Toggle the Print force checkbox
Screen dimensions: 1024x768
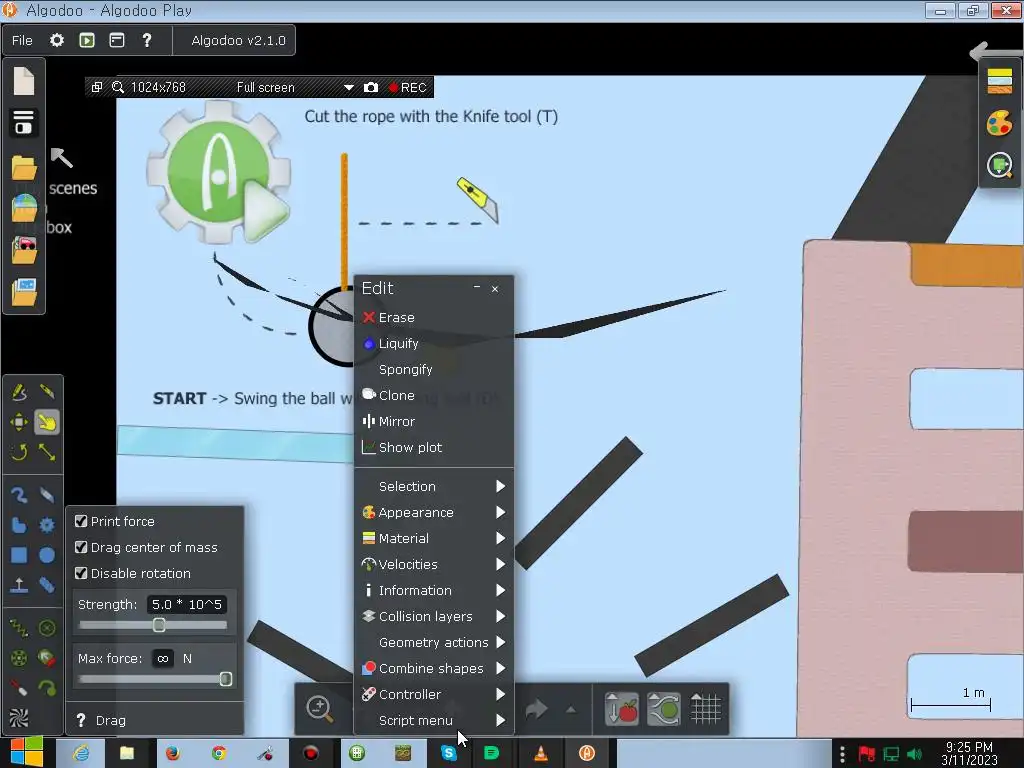coord(81,521)
